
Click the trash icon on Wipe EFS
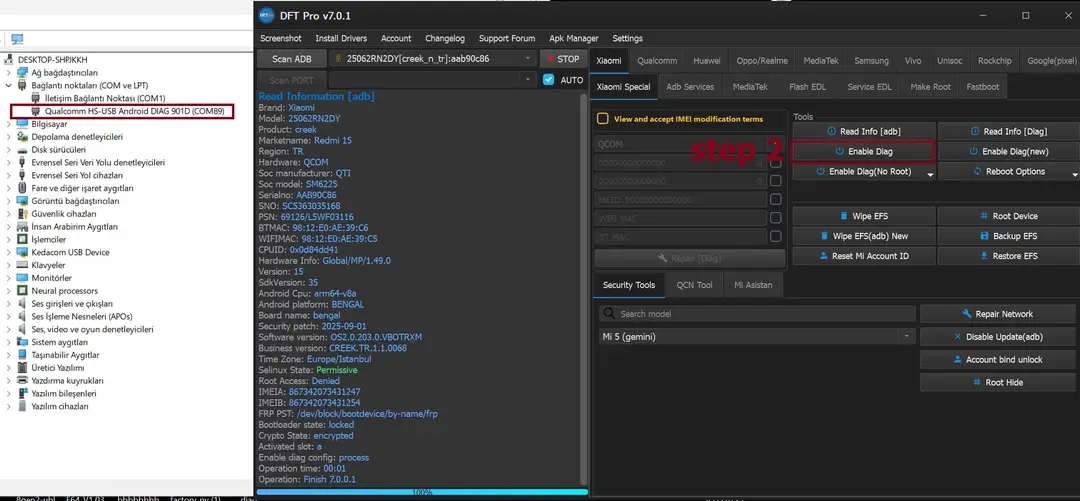coord(844,216)
